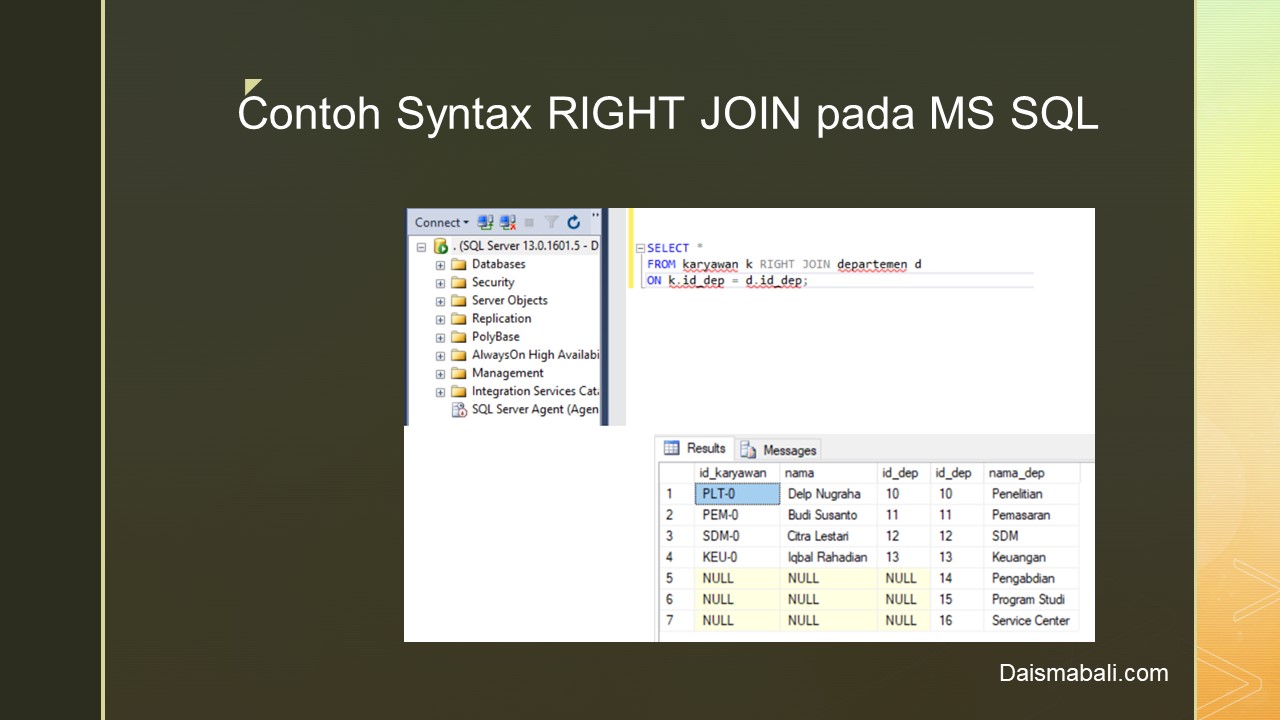
Task: Click the SQL Server Agent icon
Action: pos(459,410)
